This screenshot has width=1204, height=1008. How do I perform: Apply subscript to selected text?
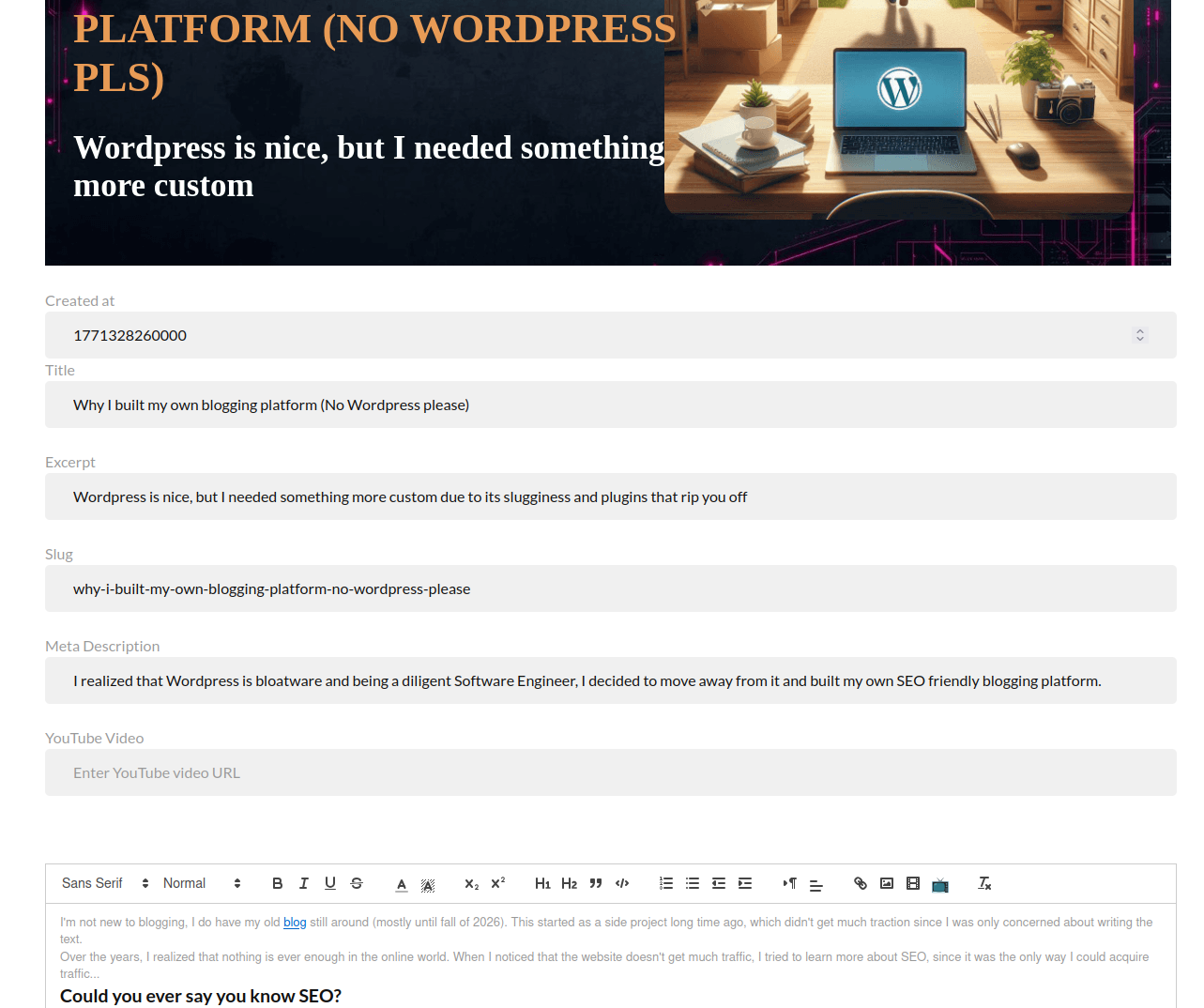click(x=470, y=883)
